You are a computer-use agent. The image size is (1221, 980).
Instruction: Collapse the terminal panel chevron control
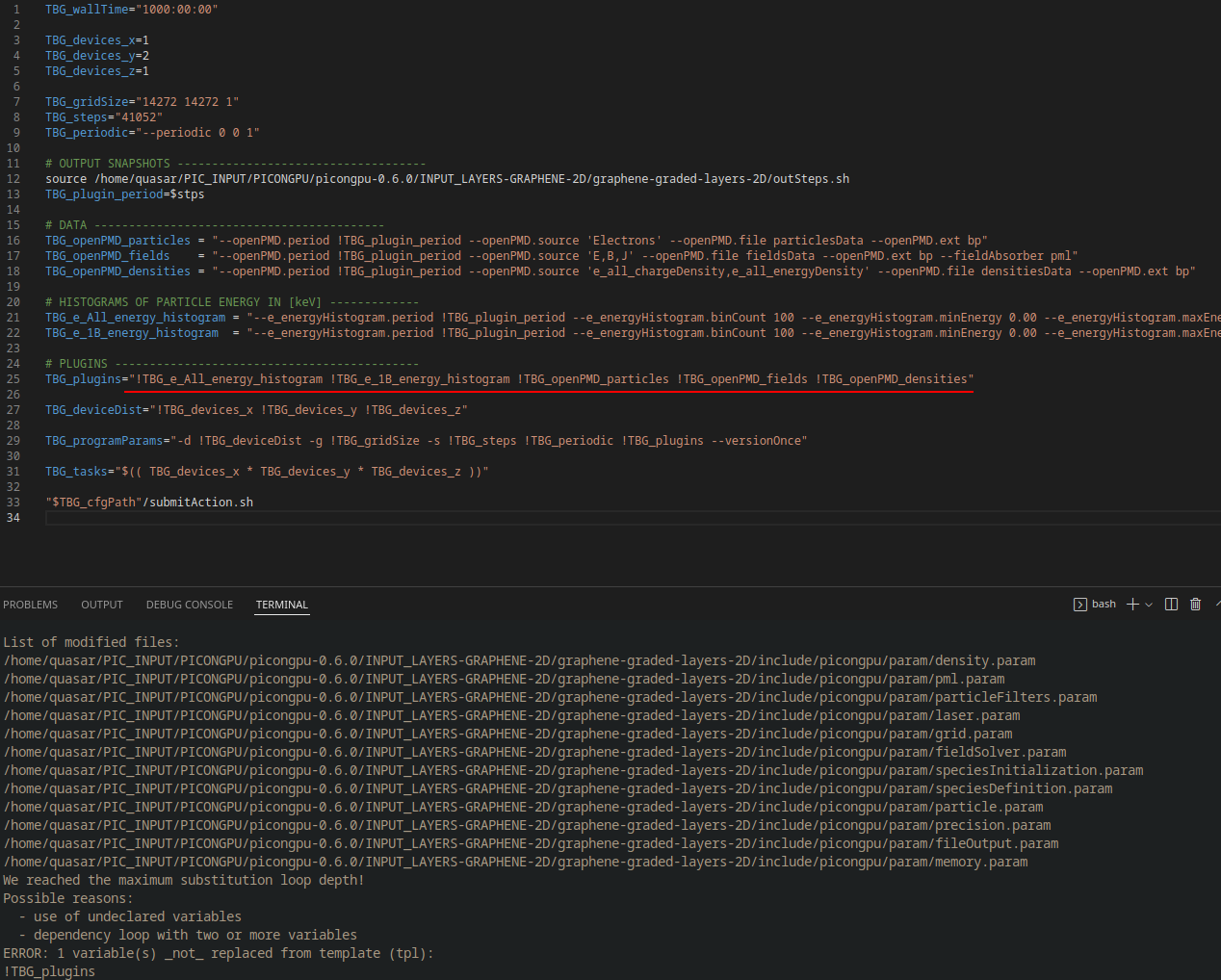[x=1216, y=604]
